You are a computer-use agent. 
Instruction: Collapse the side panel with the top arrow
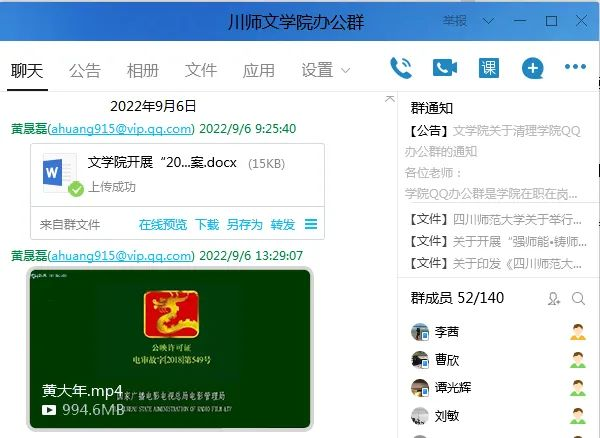click(390, 99)
